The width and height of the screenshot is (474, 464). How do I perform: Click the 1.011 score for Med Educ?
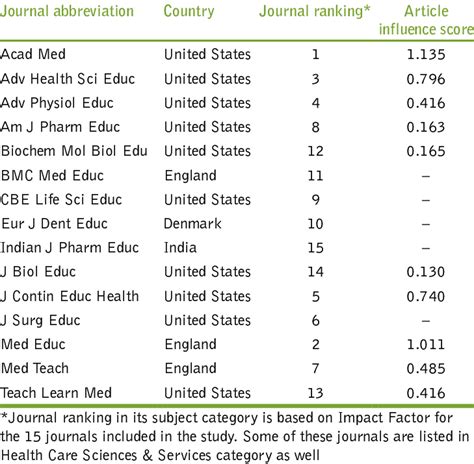point(426,344)
